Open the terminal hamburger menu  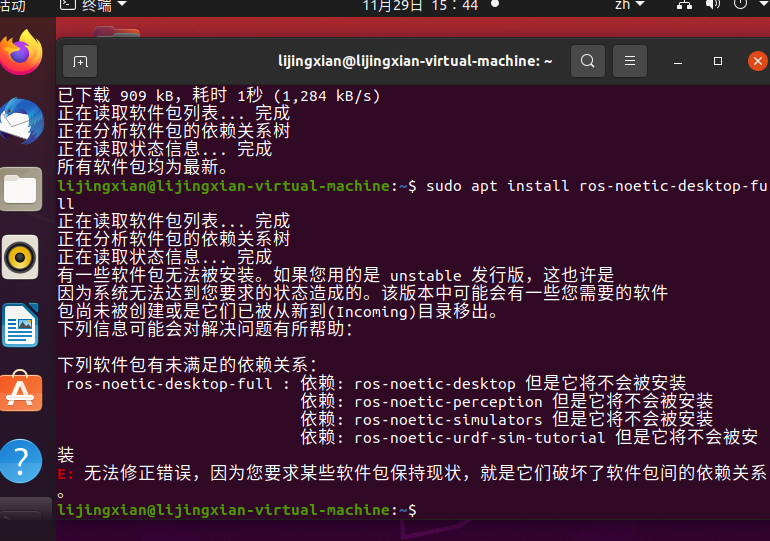630,61
